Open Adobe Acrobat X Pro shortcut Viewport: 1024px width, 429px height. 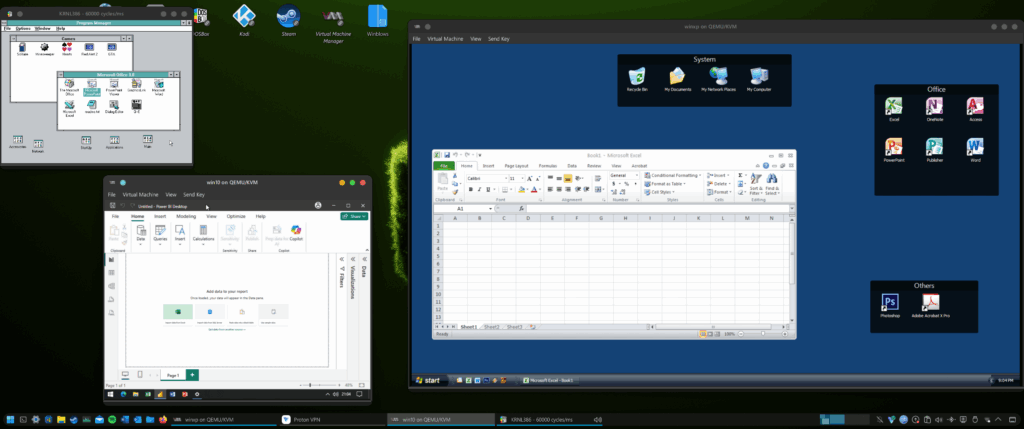(931, 305)
